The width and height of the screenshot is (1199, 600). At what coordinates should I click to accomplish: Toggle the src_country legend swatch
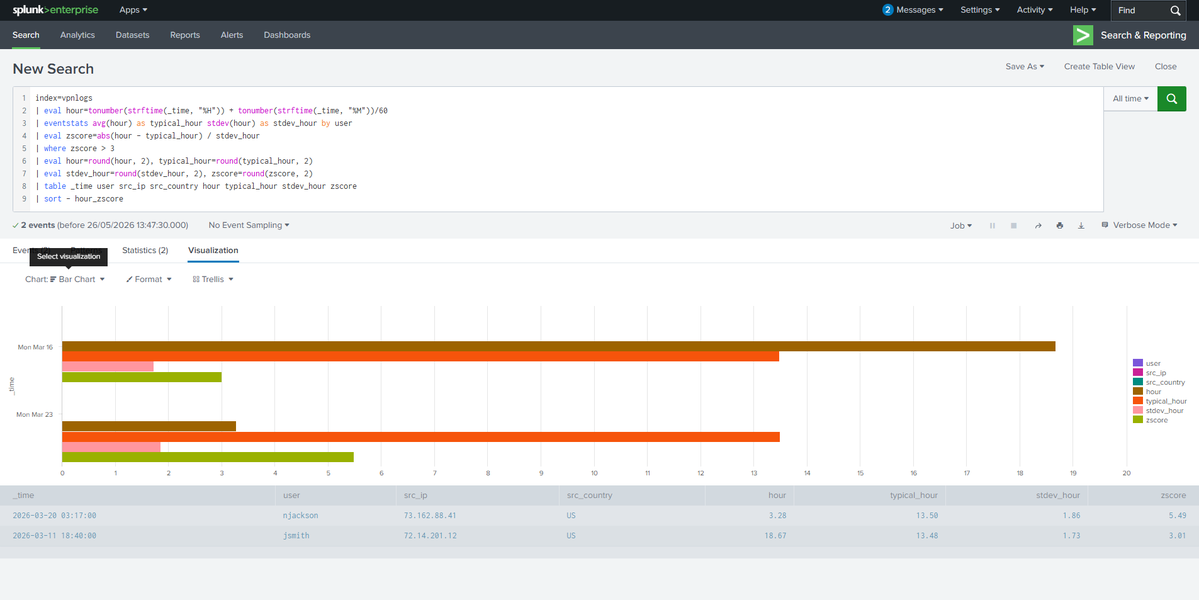pyautogui.click(x=1138, y=381)
